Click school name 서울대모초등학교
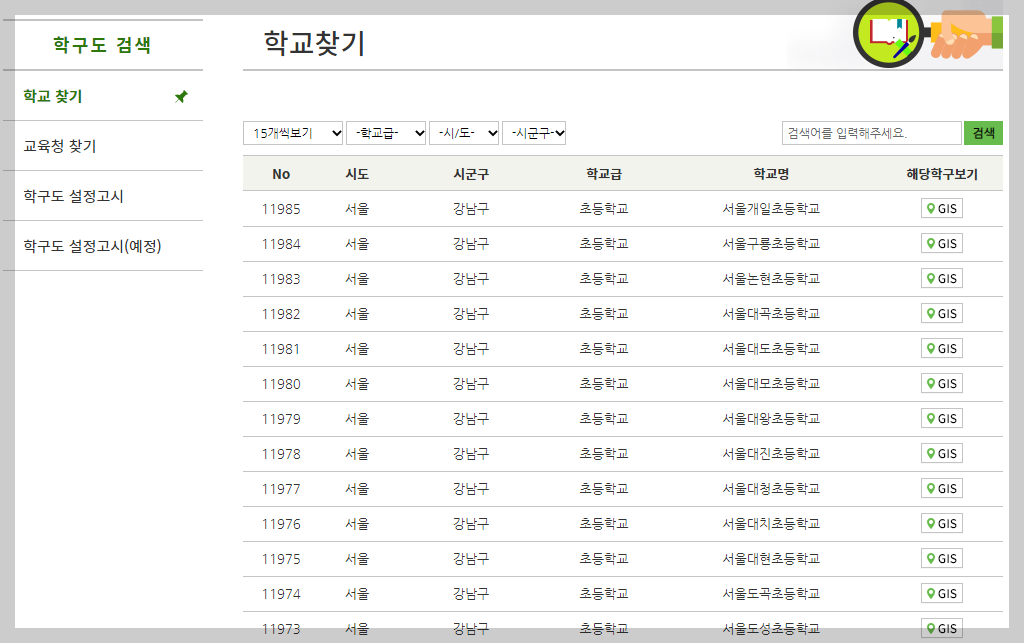Viewport: 1024px width, 643px height. coord(771,384)
